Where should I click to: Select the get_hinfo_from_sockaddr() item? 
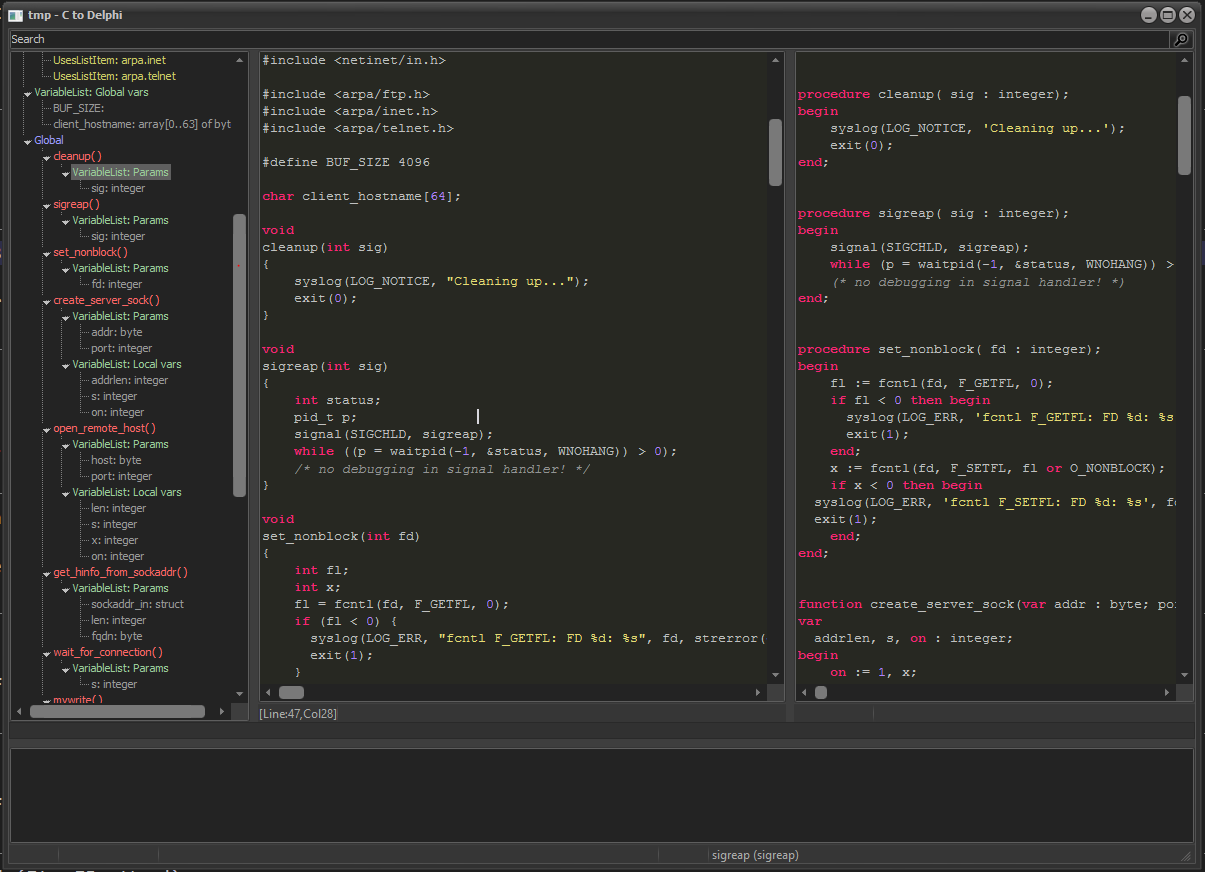(x=120, y=572)
